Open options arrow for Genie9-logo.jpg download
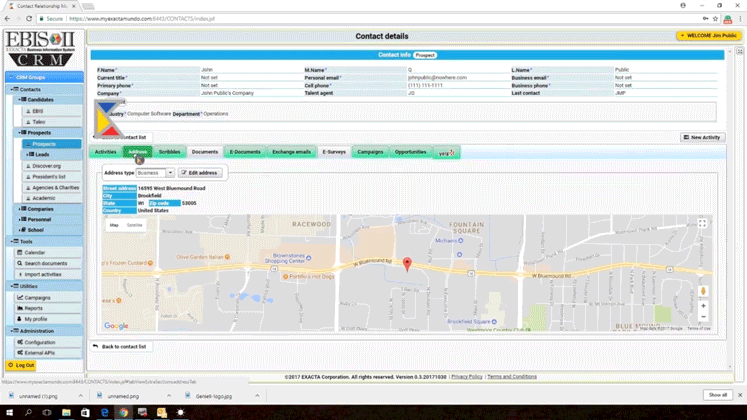Viewport: 747px width, 420px height. (257, 396)
